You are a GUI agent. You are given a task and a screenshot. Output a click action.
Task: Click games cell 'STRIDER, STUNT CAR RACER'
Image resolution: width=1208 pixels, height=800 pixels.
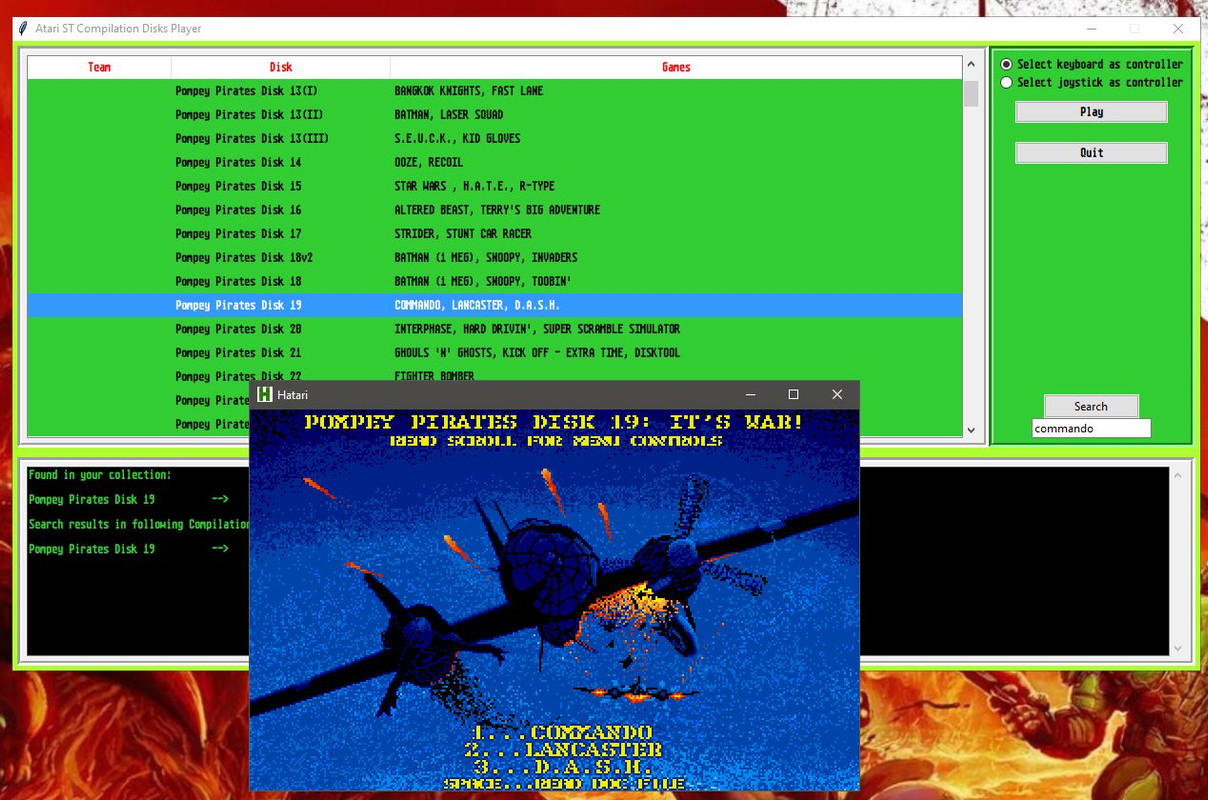pos(463,234)
